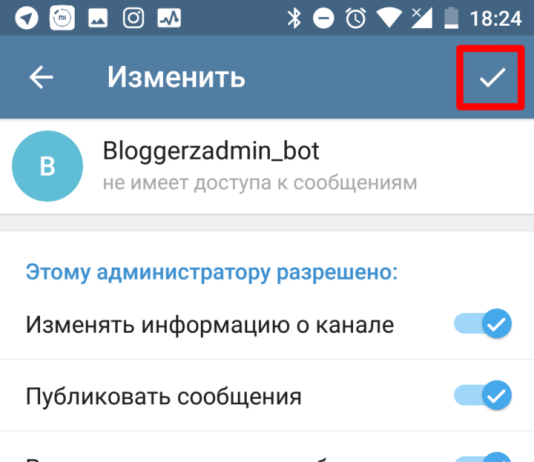Viewport: 534px width, 462px height.
Task: Tap the Bluetooth status icon
Action: click(294, 18)
